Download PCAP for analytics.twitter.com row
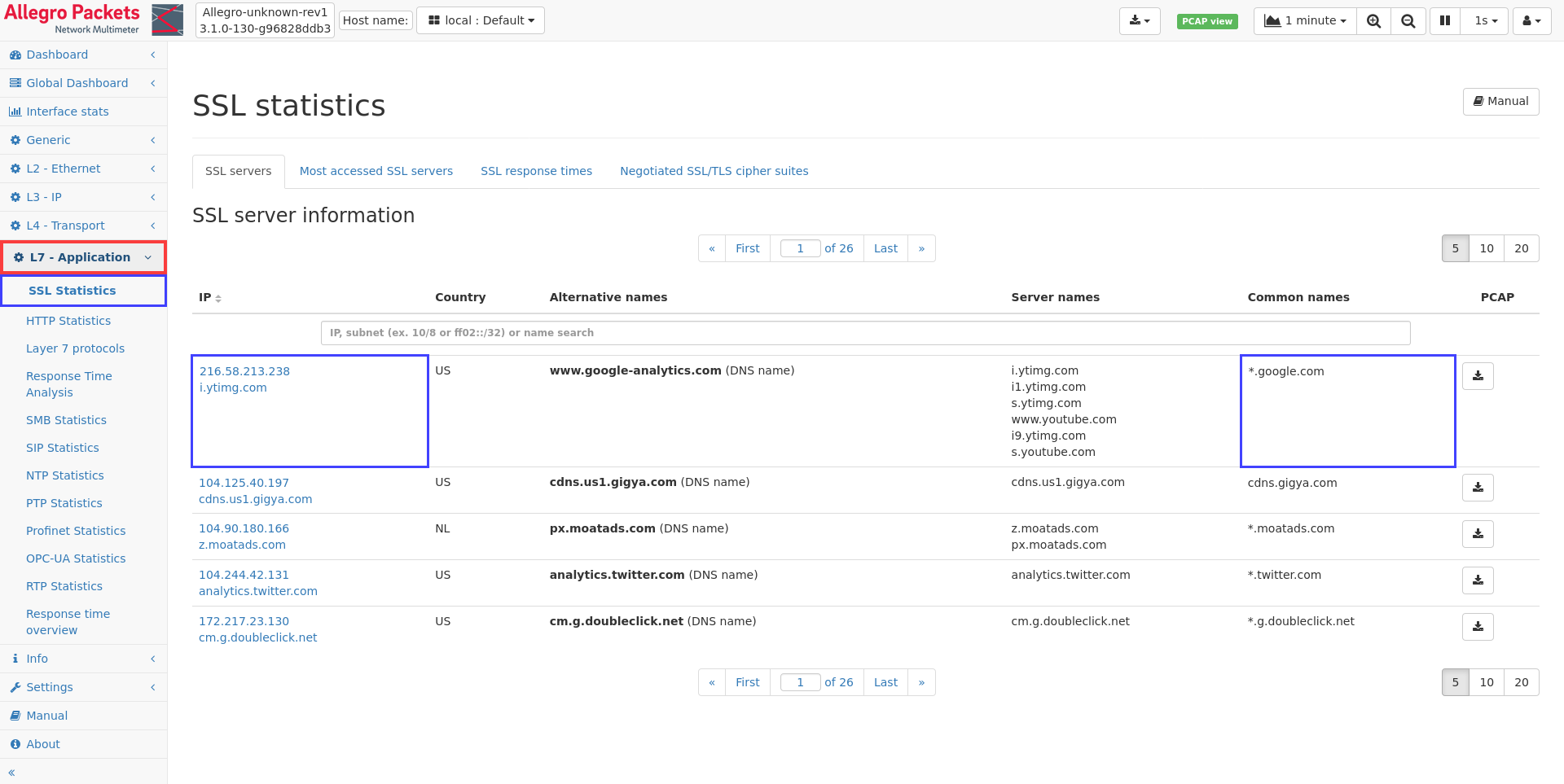This screenshot has height=784, width=1564. (x=1478, y=580)
